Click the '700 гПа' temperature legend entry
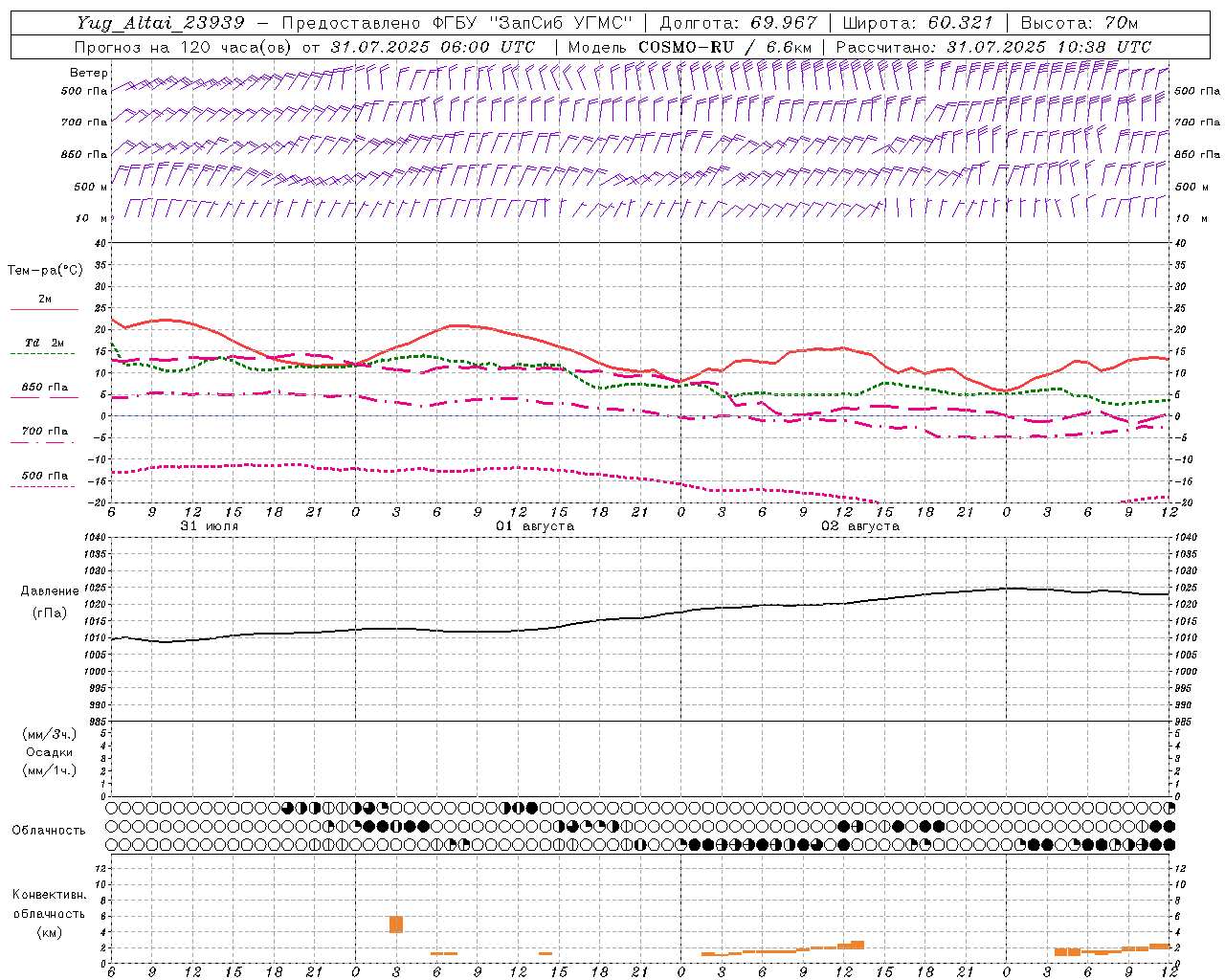This screenshot has width=1225, height=980. coord(44,432)
